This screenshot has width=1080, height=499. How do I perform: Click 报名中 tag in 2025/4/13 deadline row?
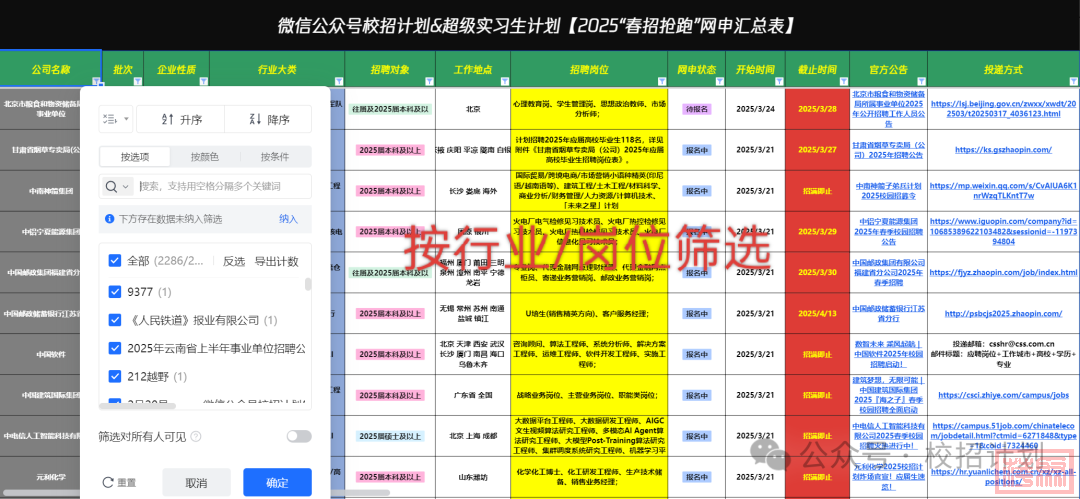(696, 314)
